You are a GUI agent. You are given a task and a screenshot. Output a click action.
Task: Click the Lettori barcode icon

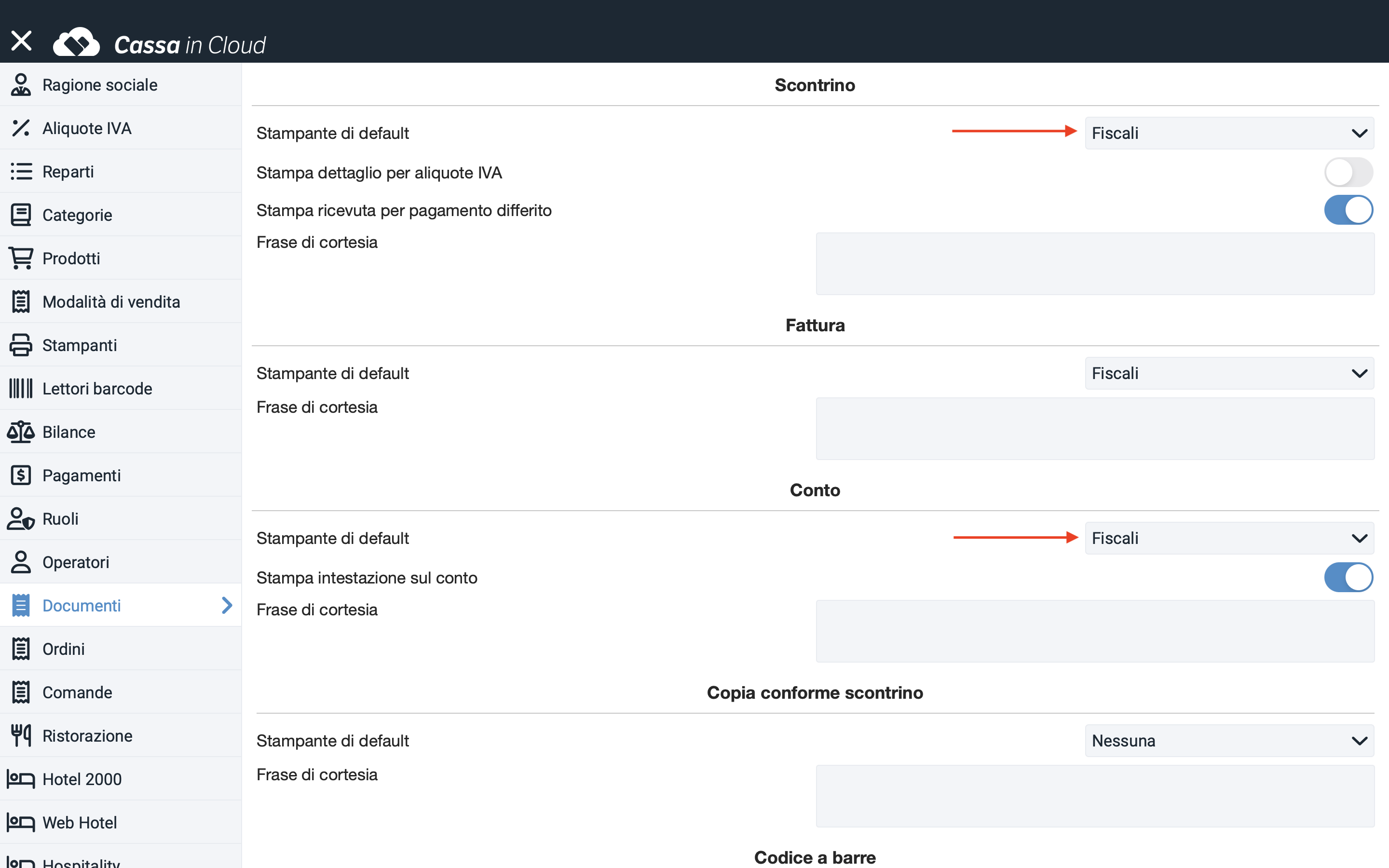[x=21, y=389]
